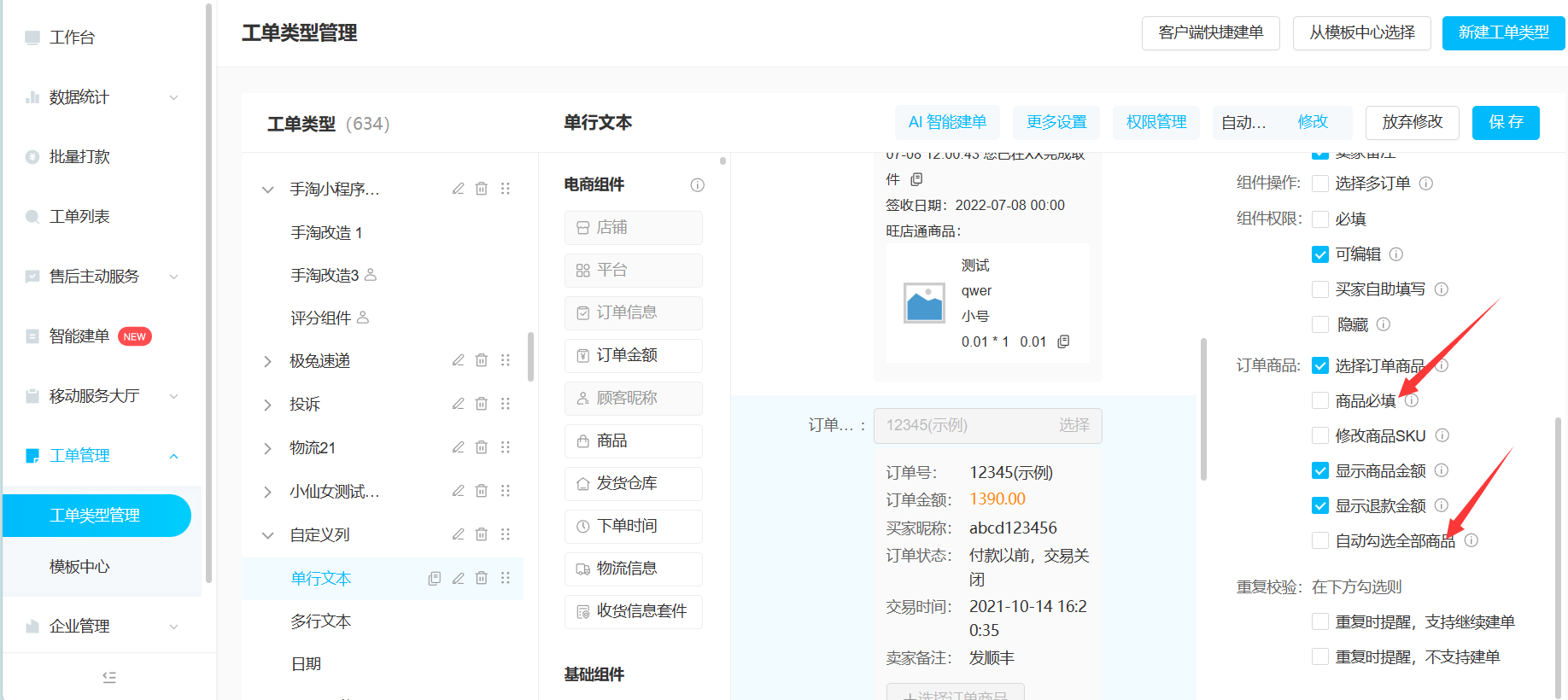Tick the 隐藏 checkbox
Viewport: 1568px width, 700px height.
[x=1320, y=324]
